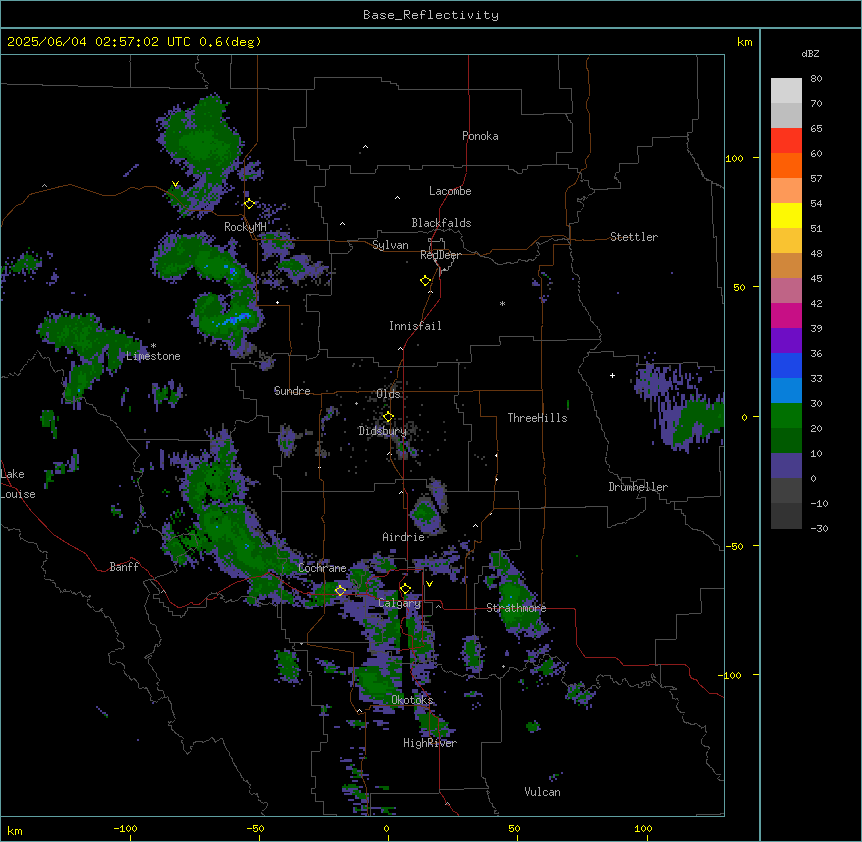Screen dimensions: 862x842
Task: Click the asterisk marker above Limestone label
Action: click(153, 346)
